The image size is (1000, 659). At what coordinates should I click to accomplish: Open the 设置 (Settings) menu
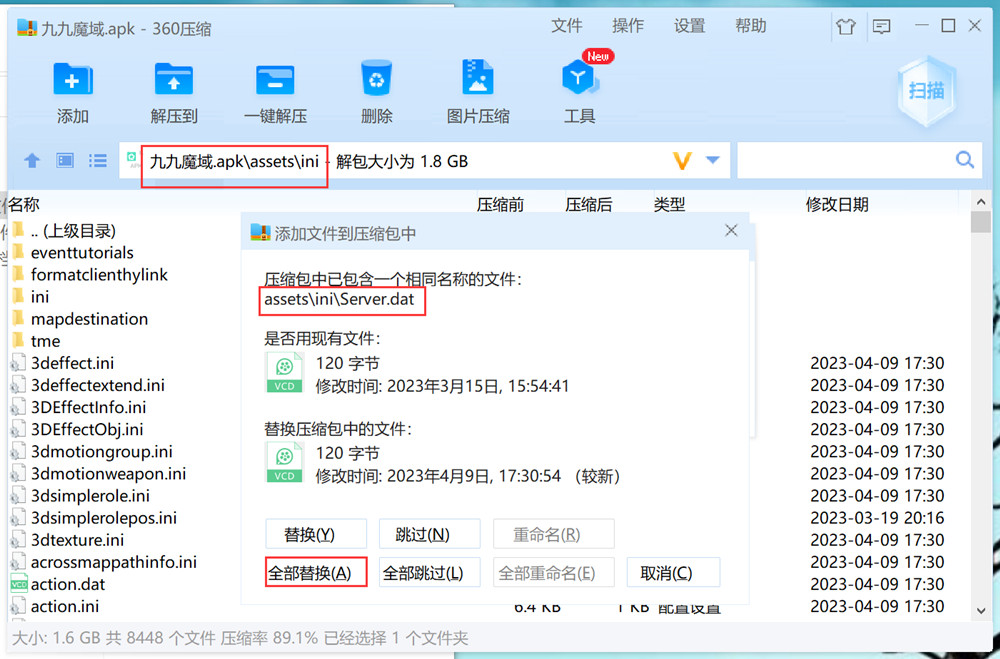pos(689,26)
